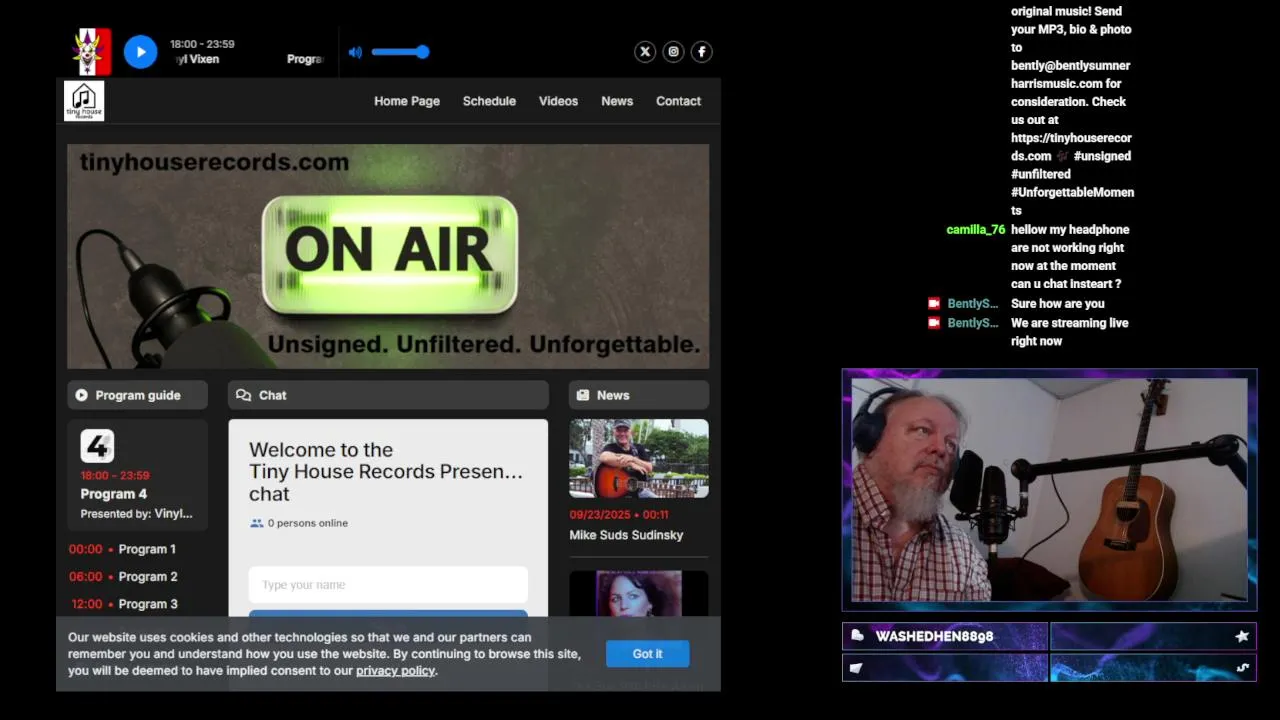Screen dimensions: 1280x720
Task: Click the '0 persons online' text
Action: [307, 523]
